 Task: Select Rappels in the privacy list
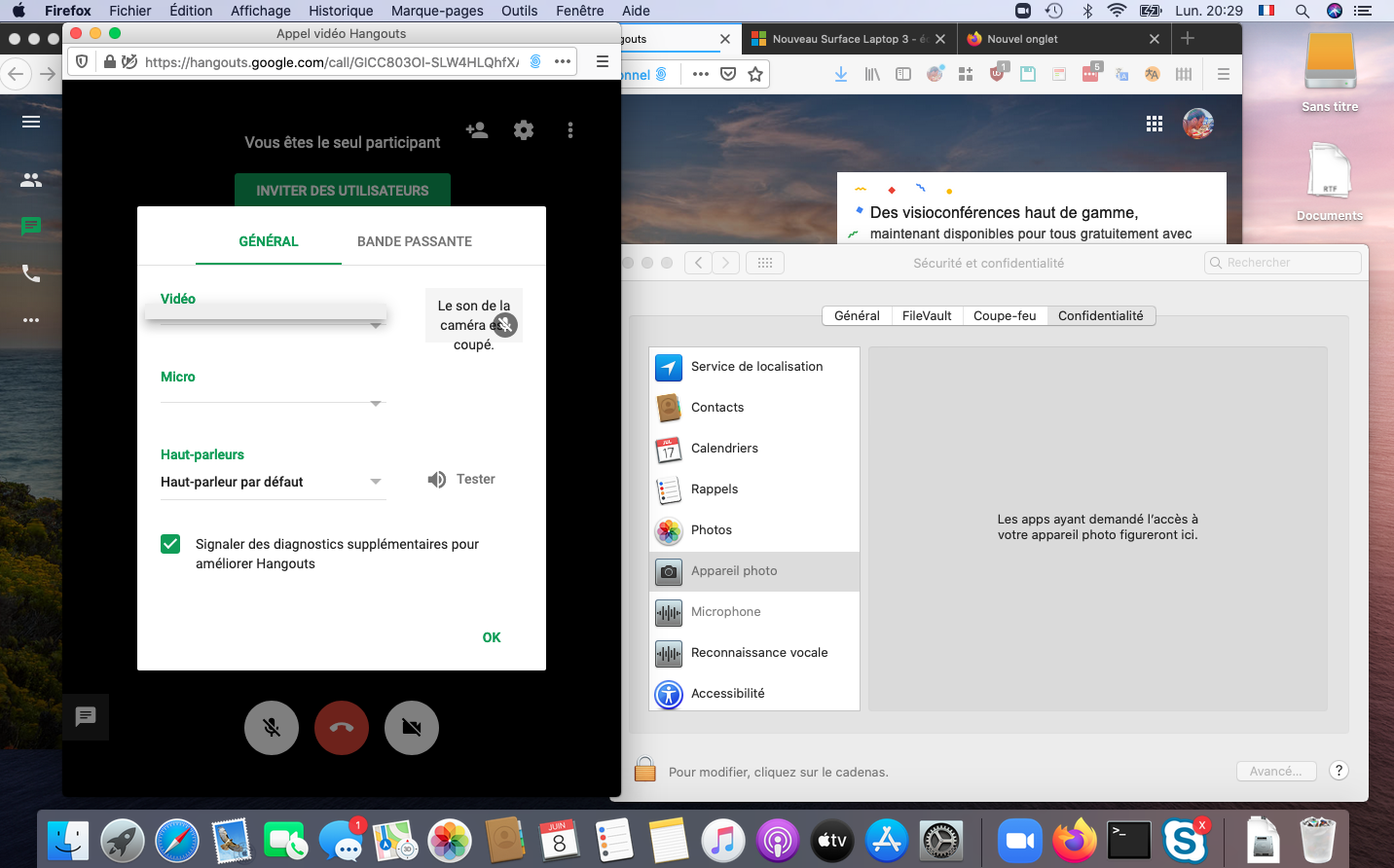(754, 489)
